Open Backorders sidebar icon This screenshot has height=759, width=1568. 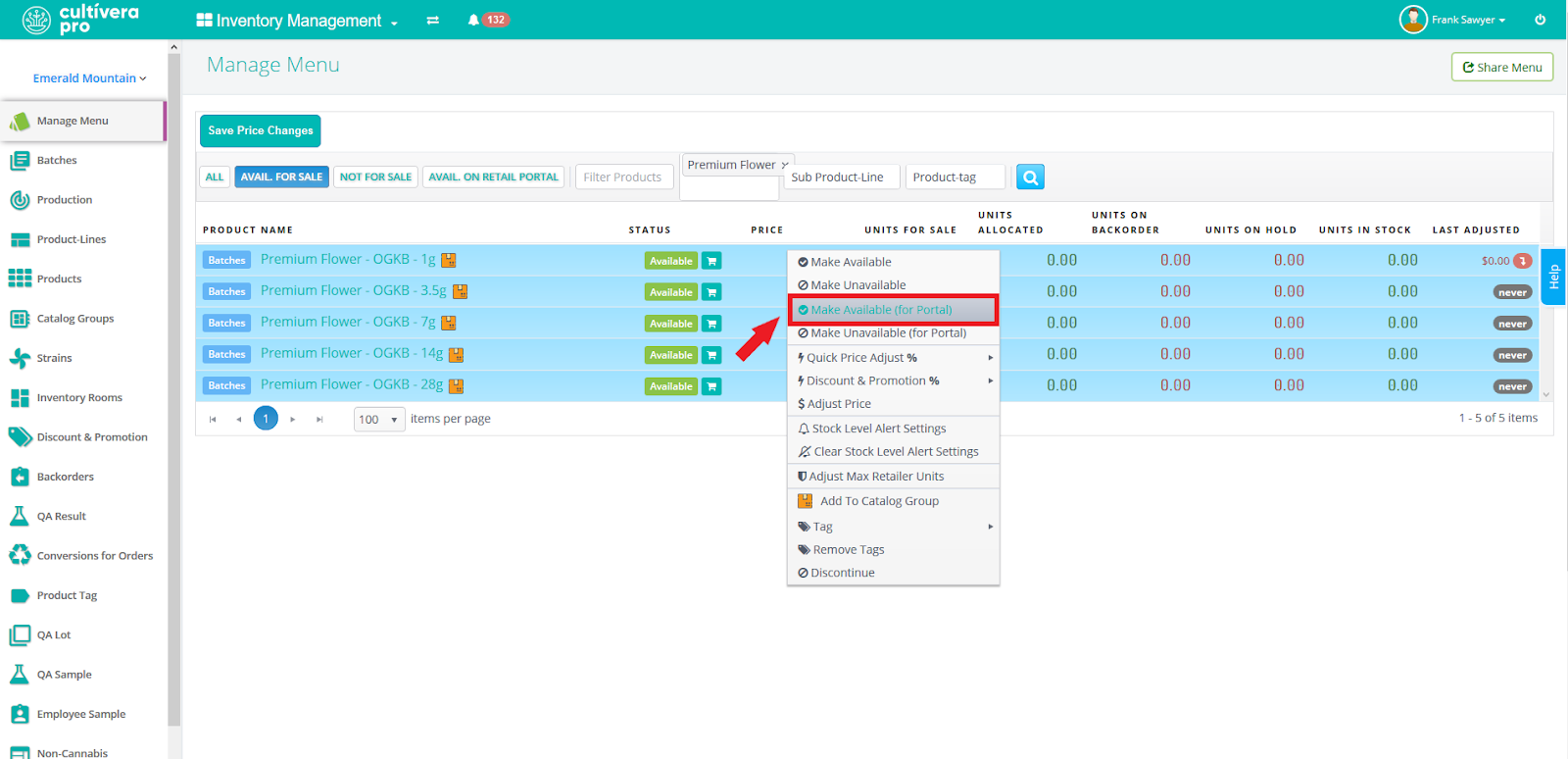[x=19, y=477]
